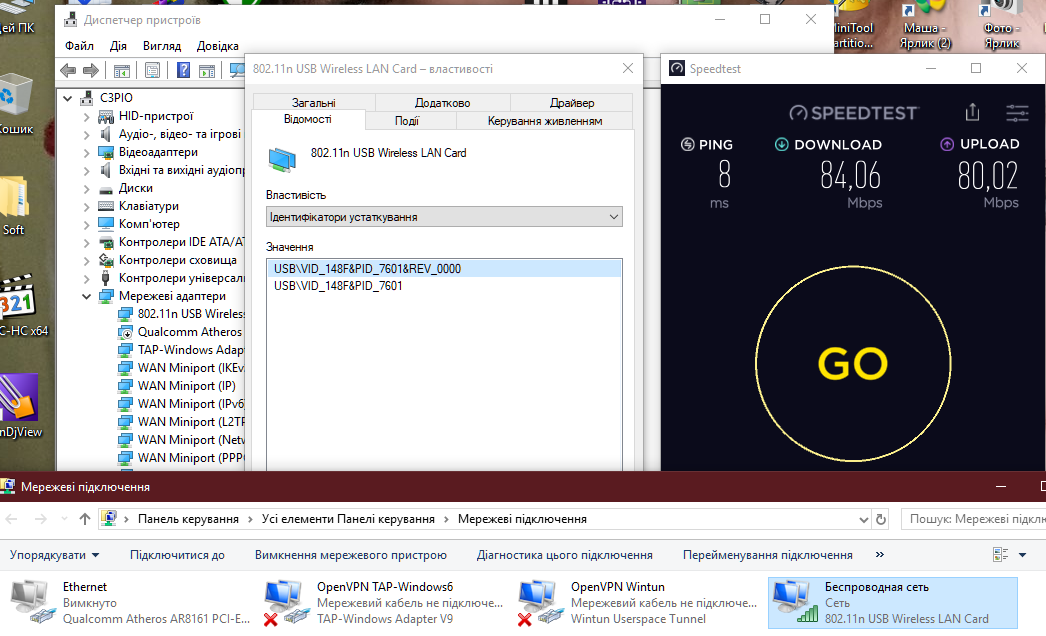
Task: Open the view options dropdown arrow
Action: (1023, 555)
